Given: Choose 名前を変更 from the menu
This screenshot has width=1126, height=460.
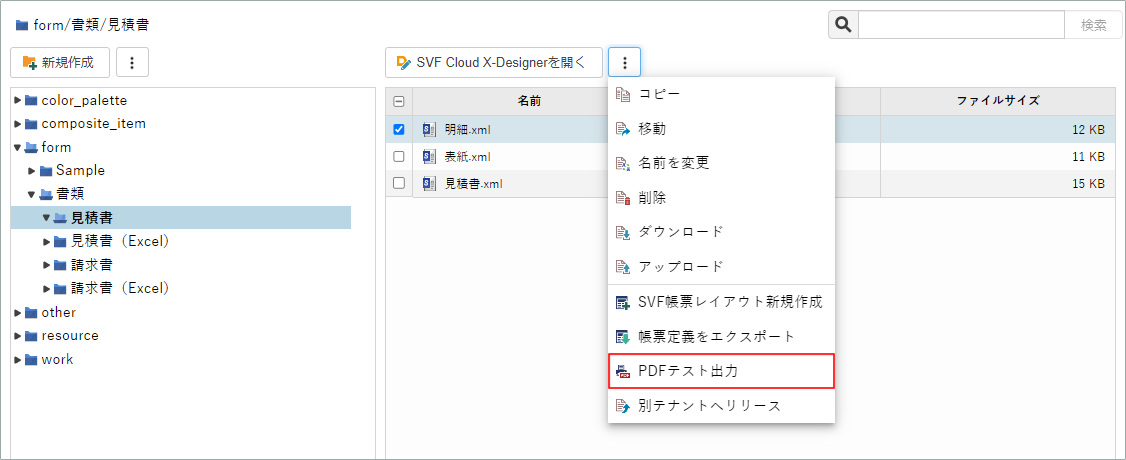Looking at the screenshot, I should point(721,164).
